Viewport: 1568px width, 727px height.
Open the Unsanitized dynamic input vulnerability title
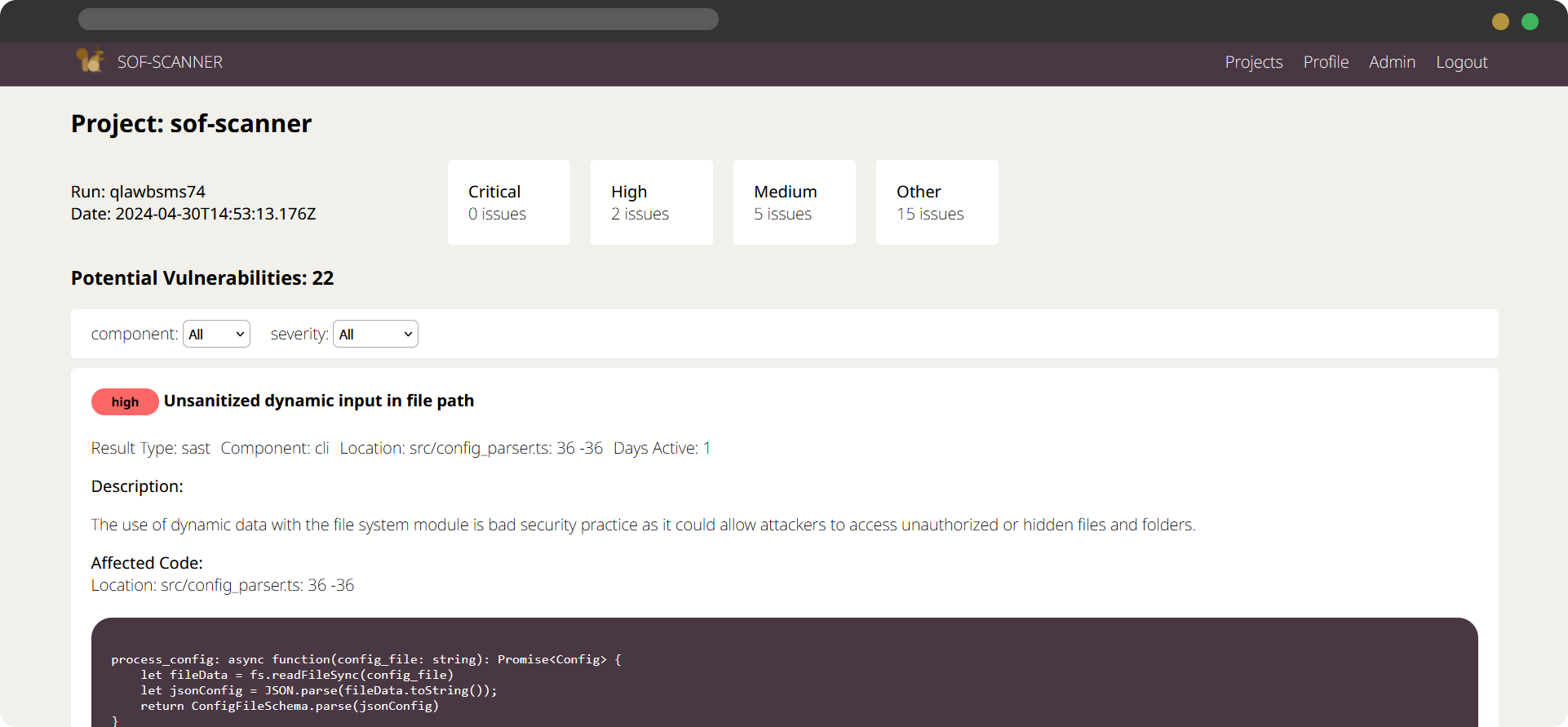pyautogui.click(x=318, y=401)
